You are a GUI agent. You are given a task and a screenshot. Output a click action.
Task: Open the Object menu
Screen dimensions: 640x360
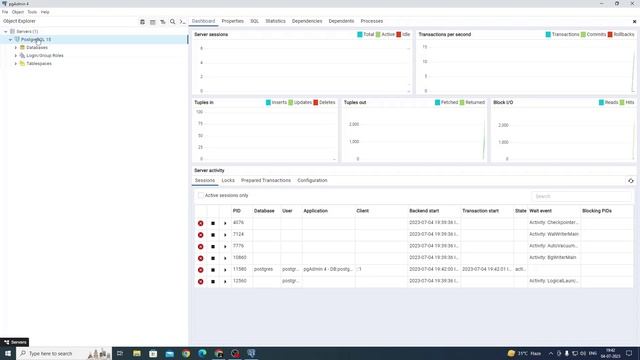18,12
